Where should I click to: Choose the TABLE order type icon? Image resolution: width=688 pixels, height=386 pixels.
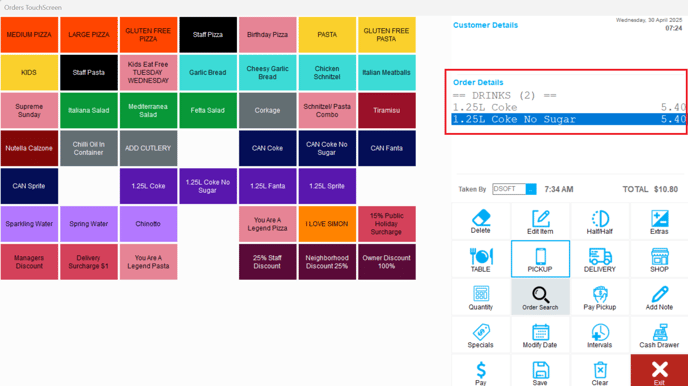[481, 256]
